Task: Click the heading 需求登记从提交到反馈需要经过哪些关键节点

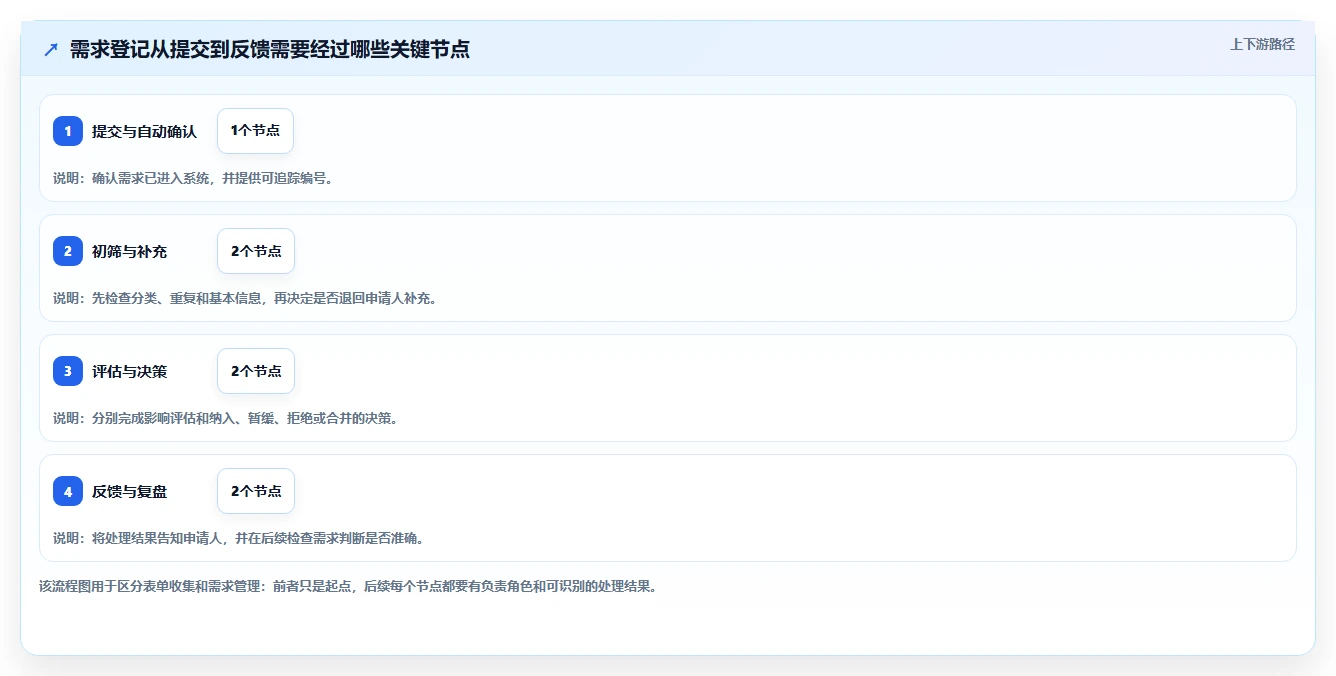Action: tap(270, 49)
